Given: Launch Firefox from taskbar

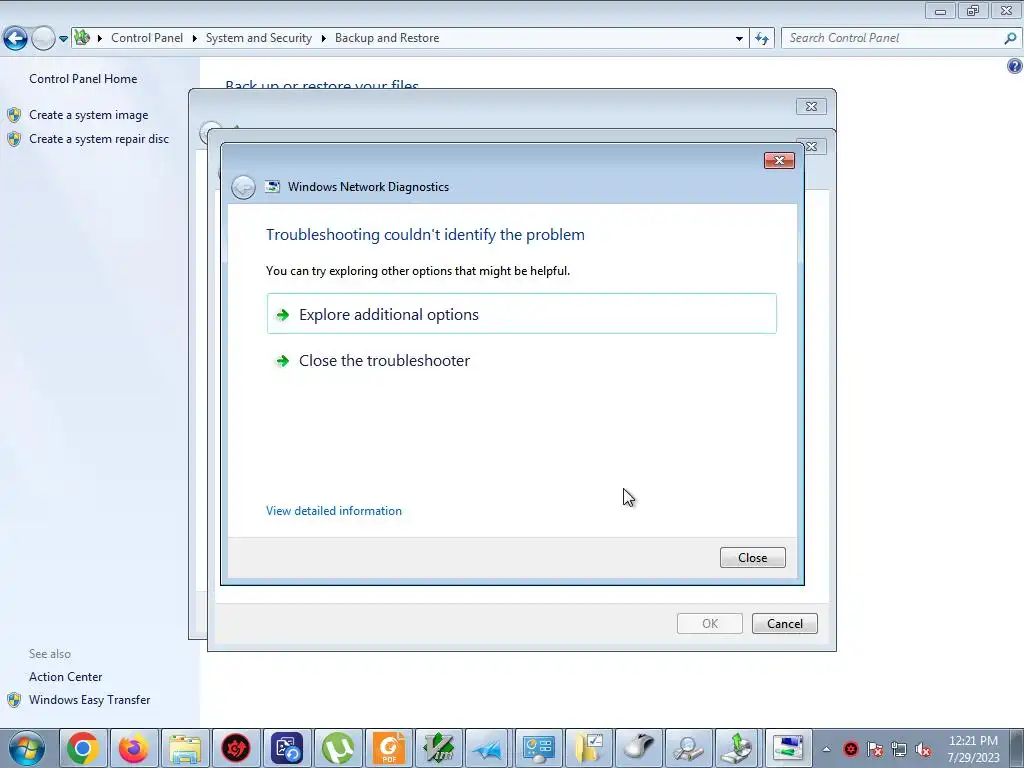Looking at the screenshot, I should 134,748.
